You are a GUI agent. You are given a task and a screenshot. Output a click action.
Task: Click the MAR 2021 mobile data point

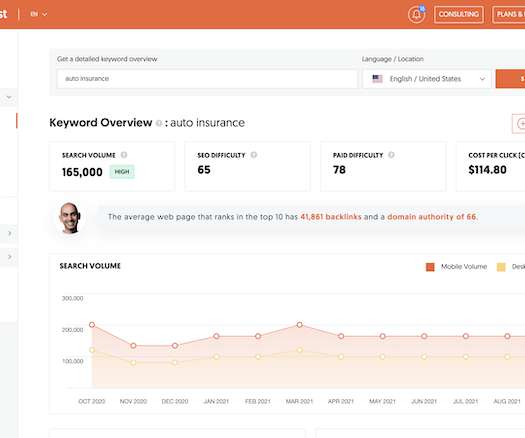click(300, 324)
